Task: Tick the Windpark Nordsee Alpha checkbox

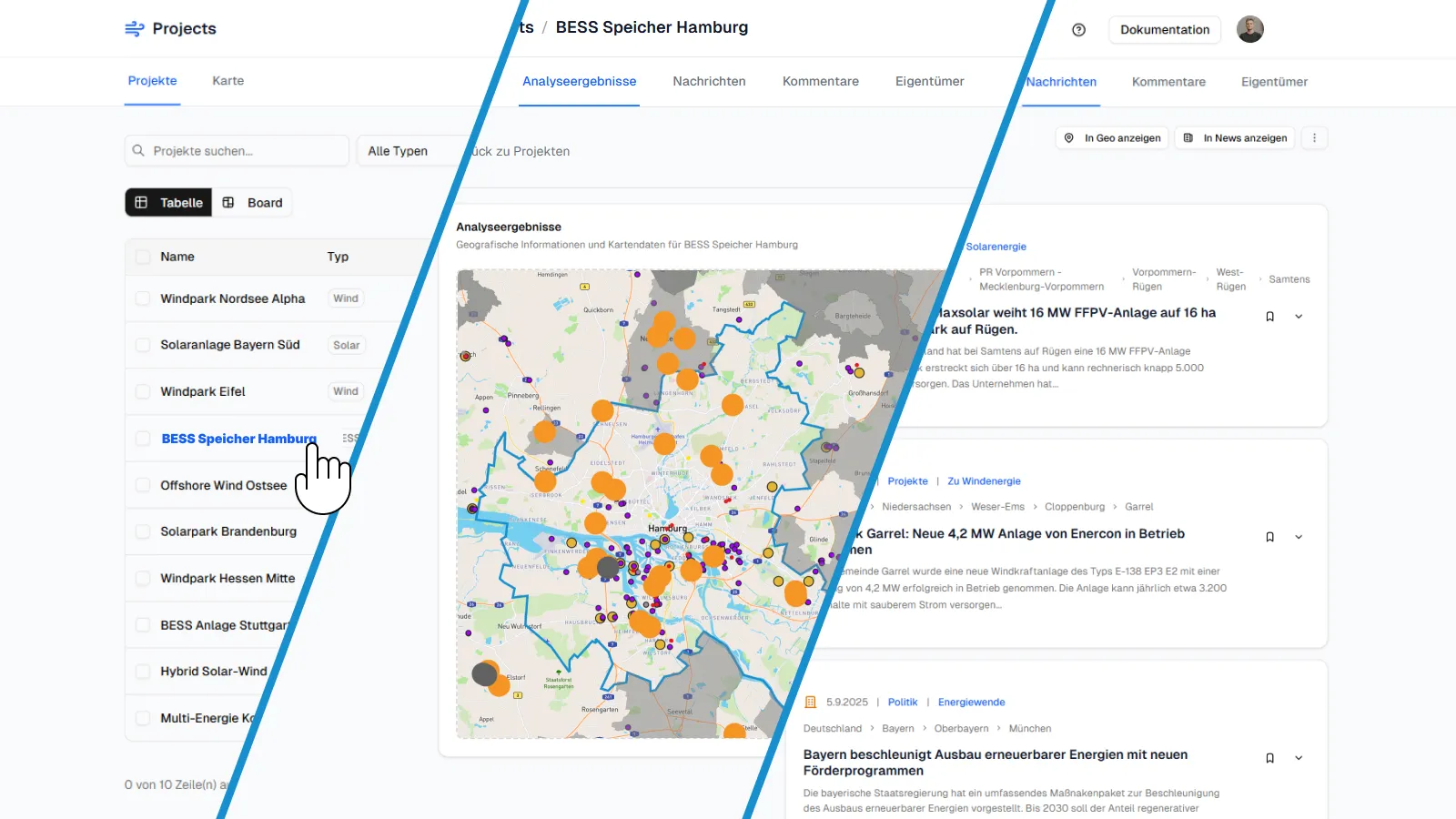Action: click(143, 298)
